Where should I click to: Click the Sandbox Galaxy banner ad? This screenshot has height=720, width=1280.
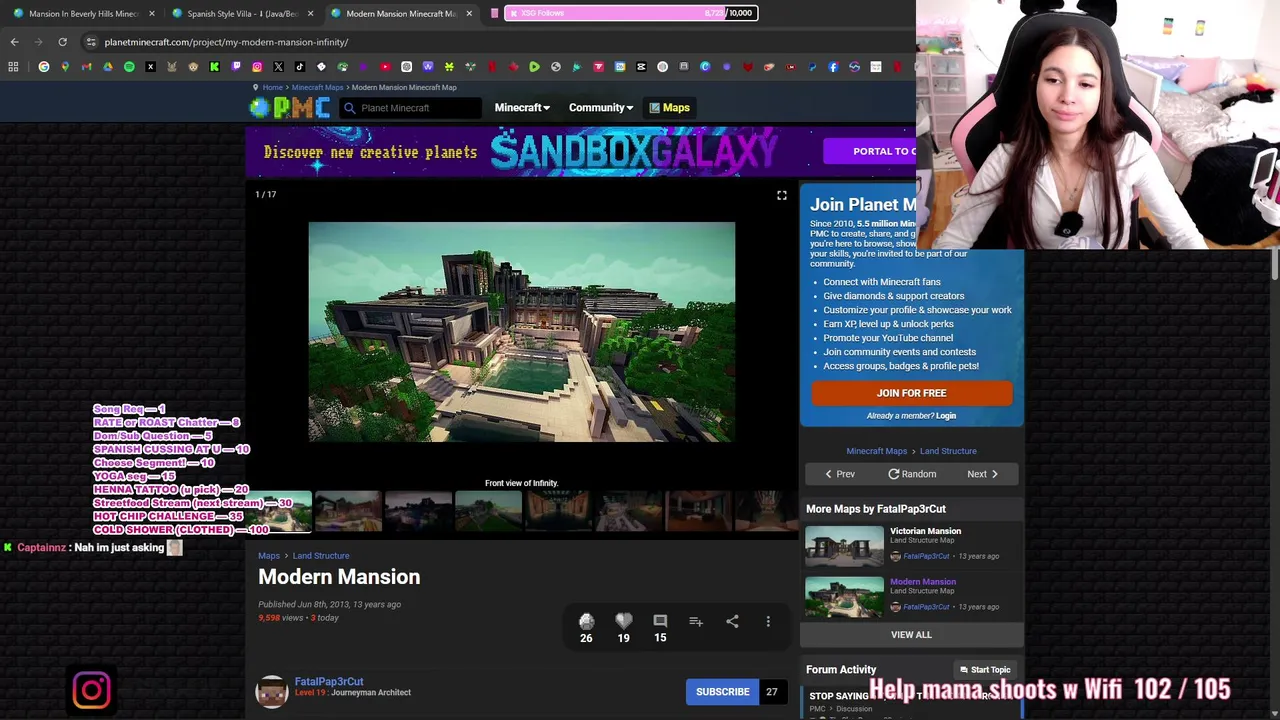click(580, 152)
